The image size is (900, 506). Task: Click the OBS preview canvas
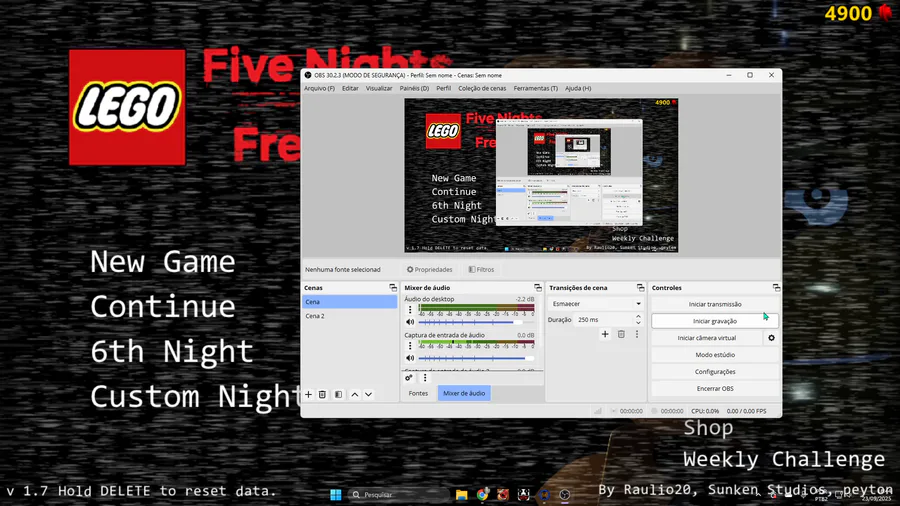pyautogui.click(x=541, y=175)
